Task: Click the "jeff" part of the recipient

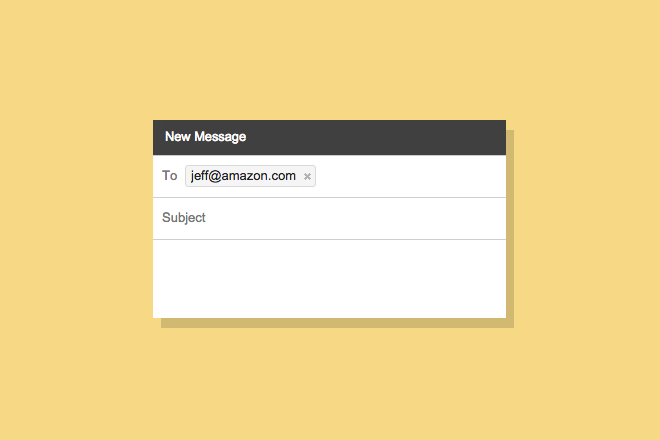Action: [200, 176]
